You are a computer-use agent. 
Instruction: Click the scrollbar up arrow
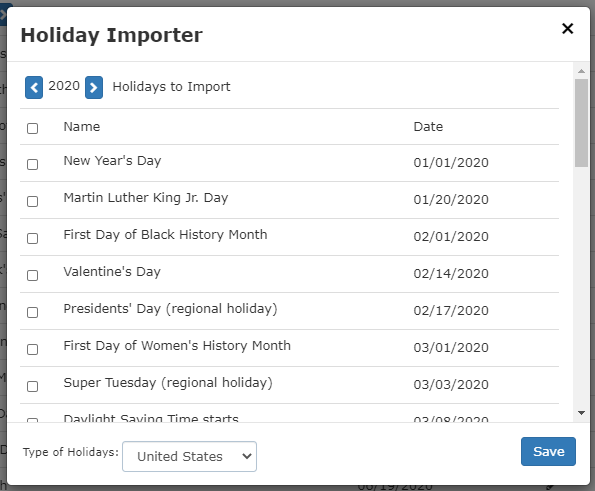pos(581,71)
